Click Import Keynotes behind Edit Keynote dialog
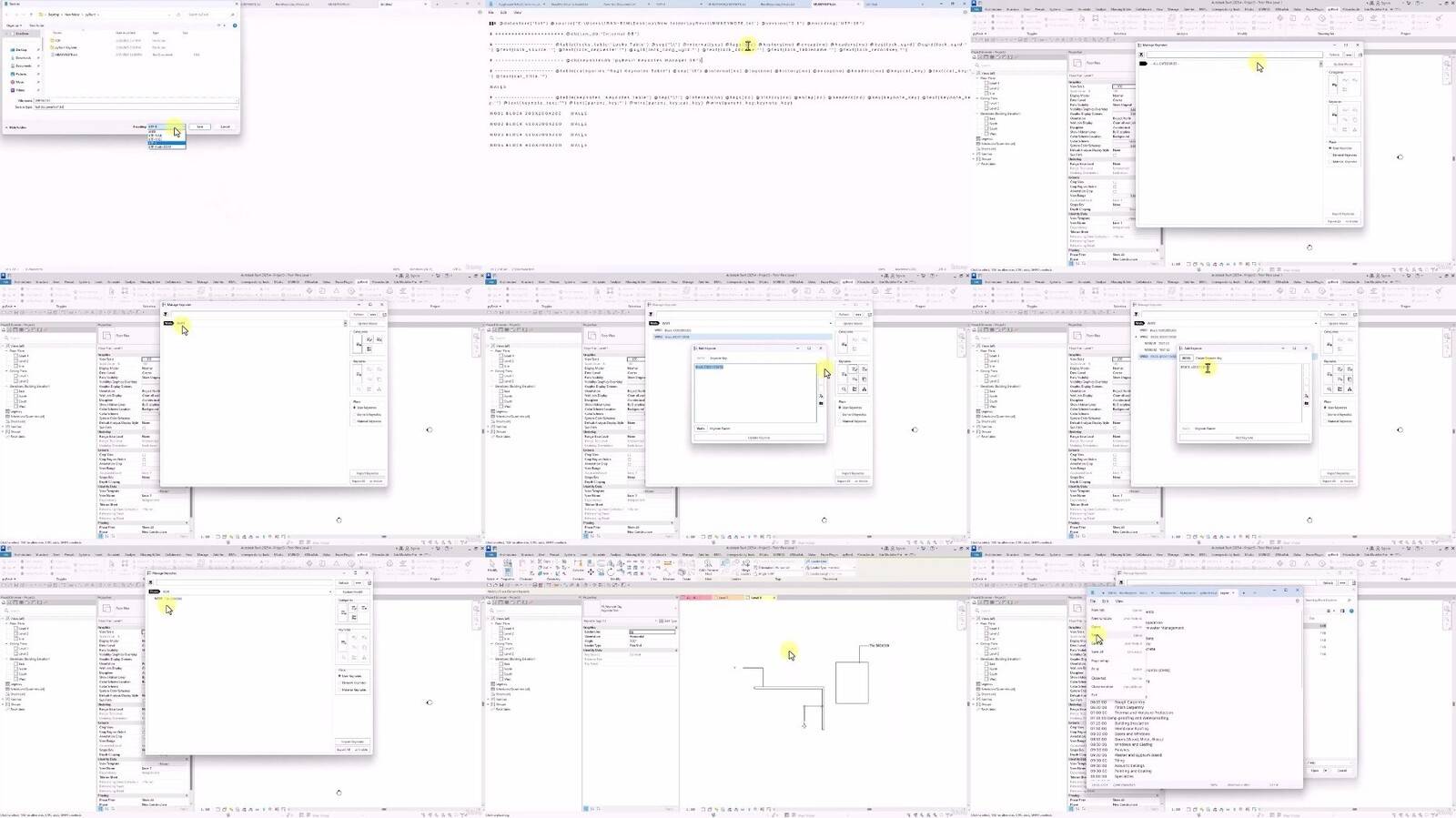This screenshot has height=818, width=1456. (x=853, y=473)
